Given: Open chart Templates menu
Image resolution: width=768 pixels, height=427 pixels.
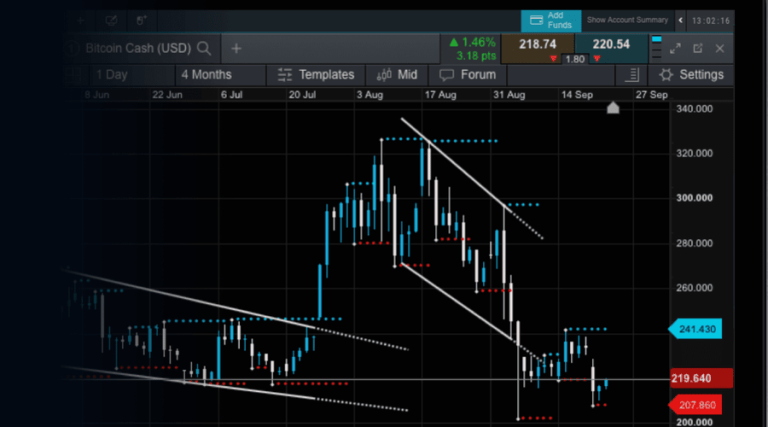Looking at the screenshot, I should point(316,75).
